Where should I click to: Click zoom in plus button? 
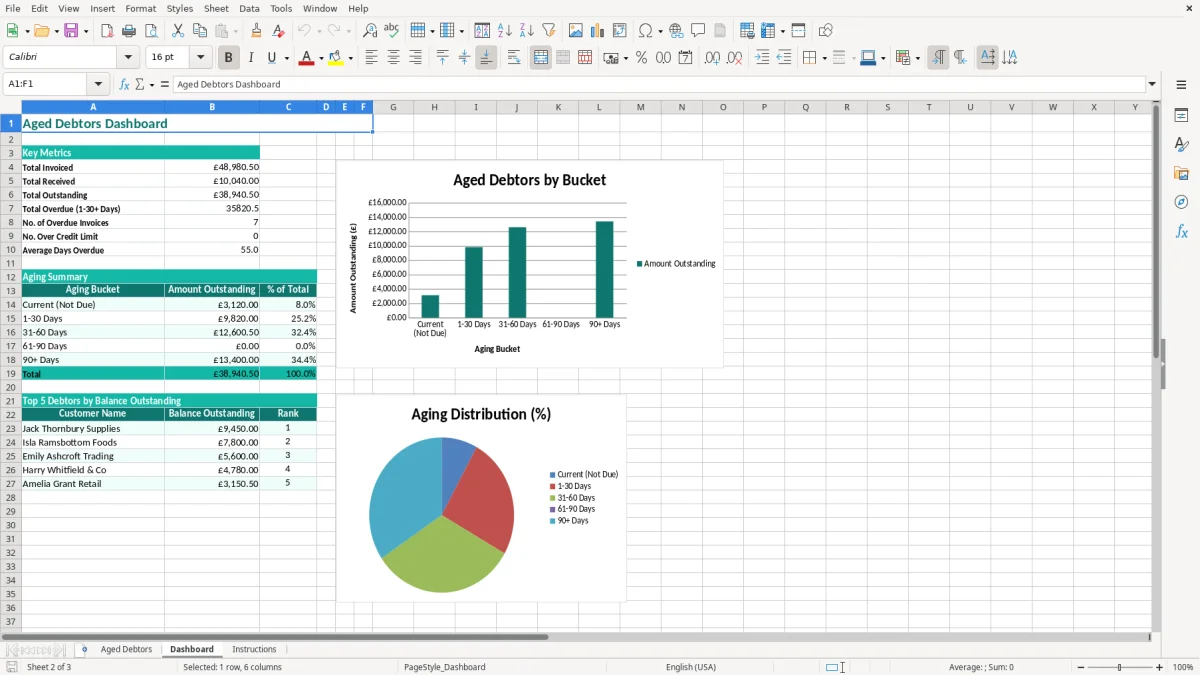coord(1160,667)
